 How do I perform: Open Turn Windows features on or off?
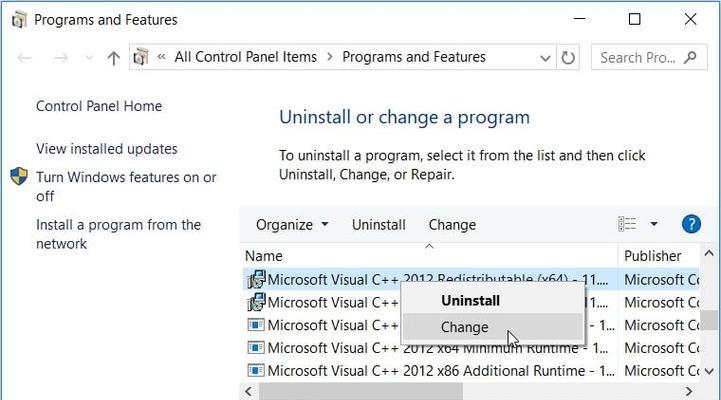click(x=126, y=187)
